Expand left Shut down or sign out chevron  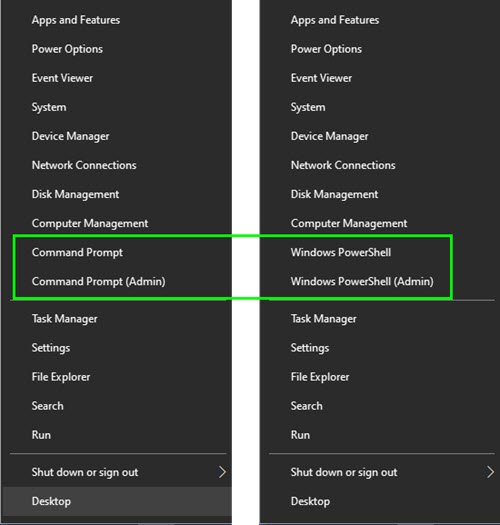point(222,472)
